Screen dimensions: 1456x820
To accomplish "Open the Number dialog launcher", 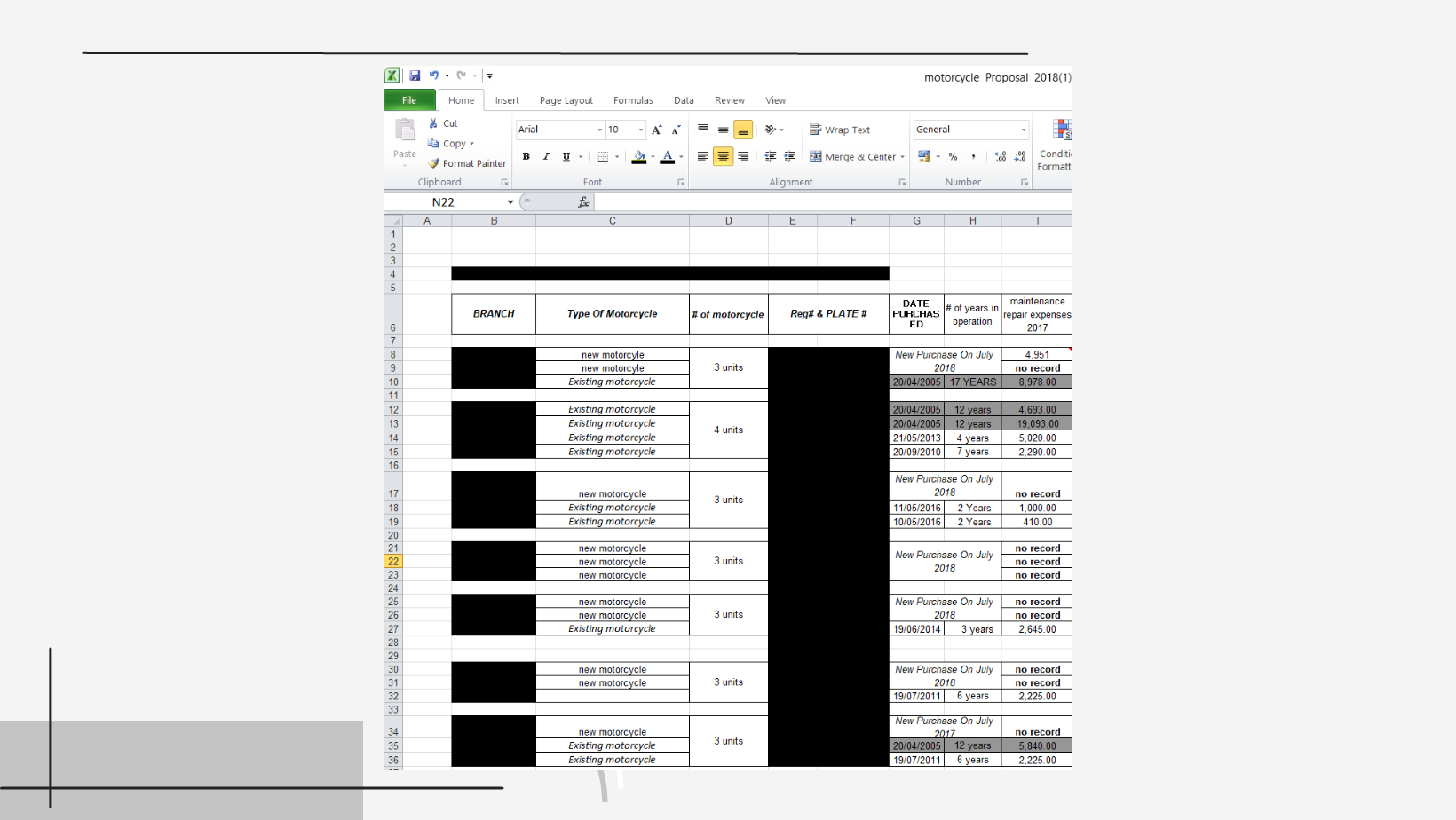I will pos(1025,183).
